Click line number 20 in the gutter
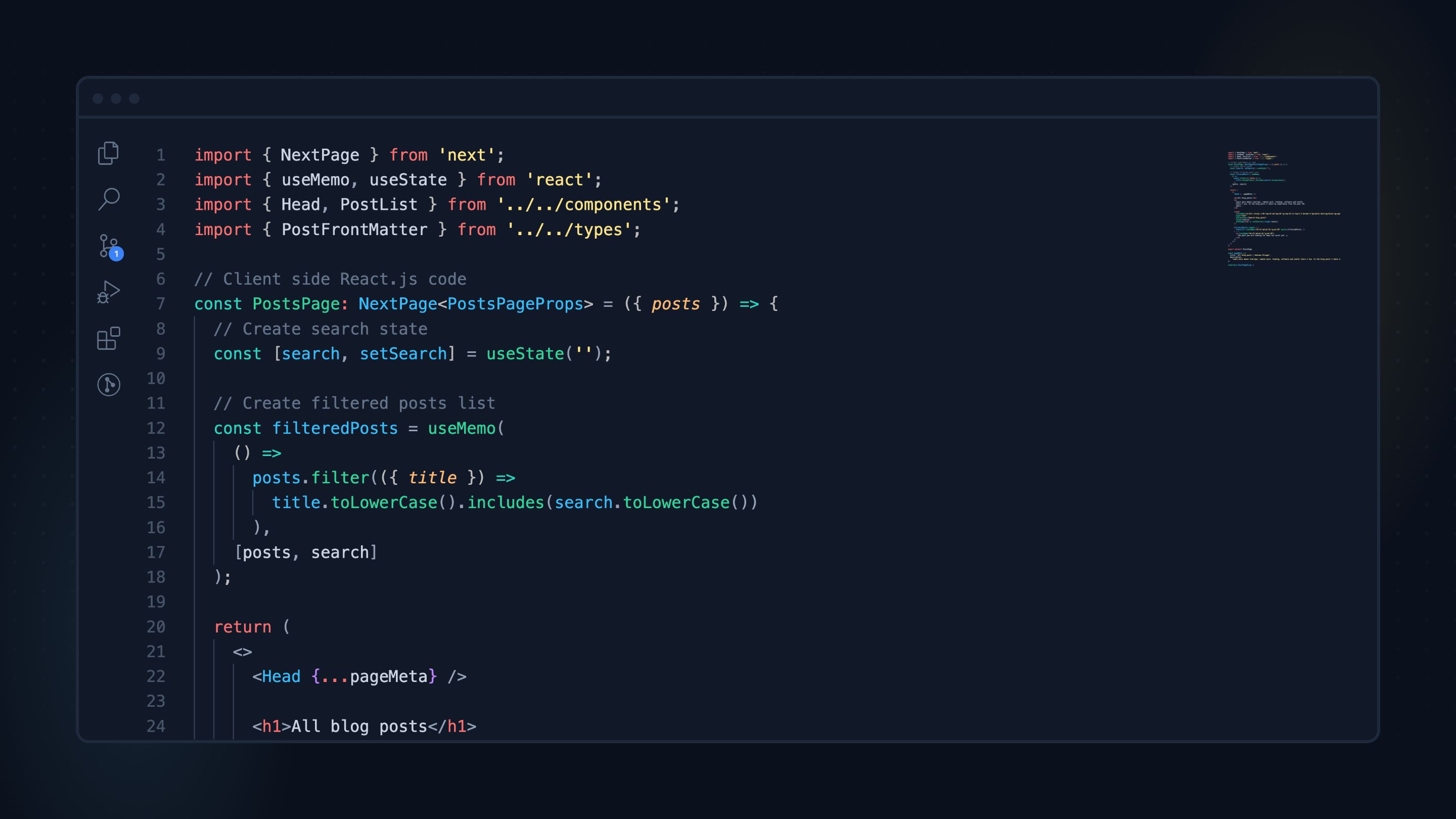The image size is (1456, 819). [x=156, y=627]
